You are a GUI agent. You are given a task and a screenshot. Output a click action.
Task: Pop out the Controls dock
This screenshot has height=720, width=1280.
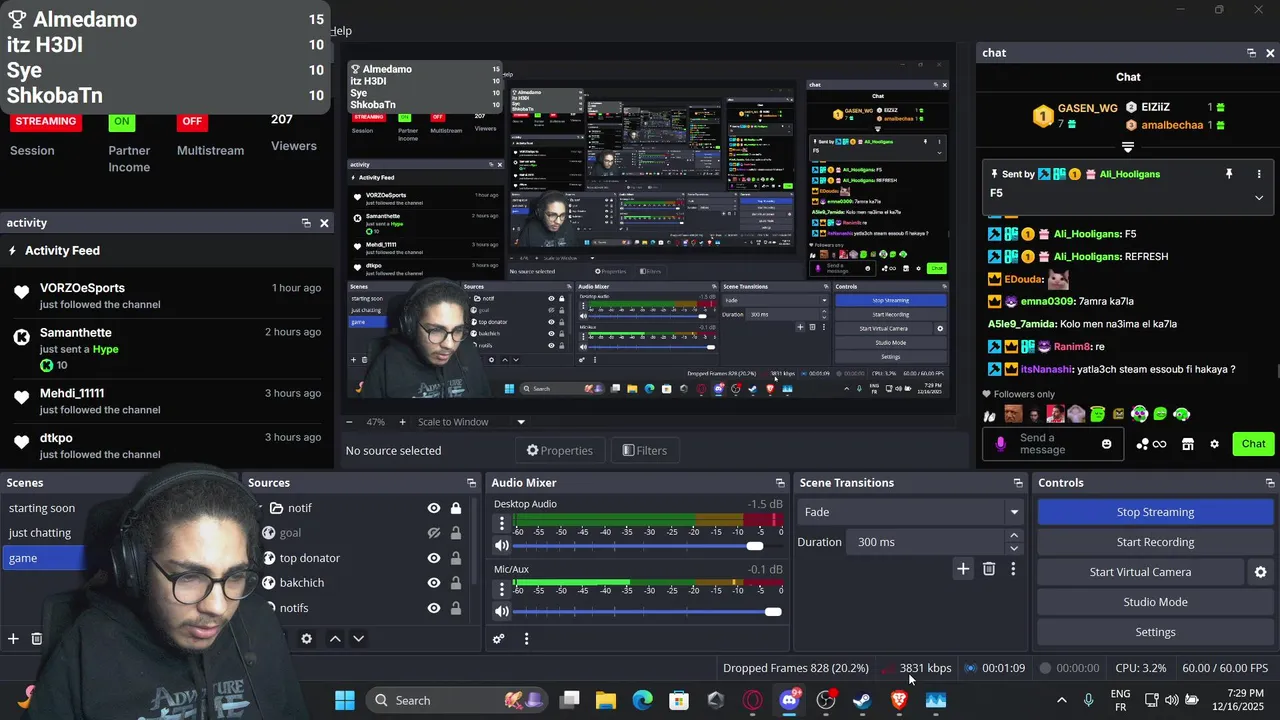[1270, 483]
